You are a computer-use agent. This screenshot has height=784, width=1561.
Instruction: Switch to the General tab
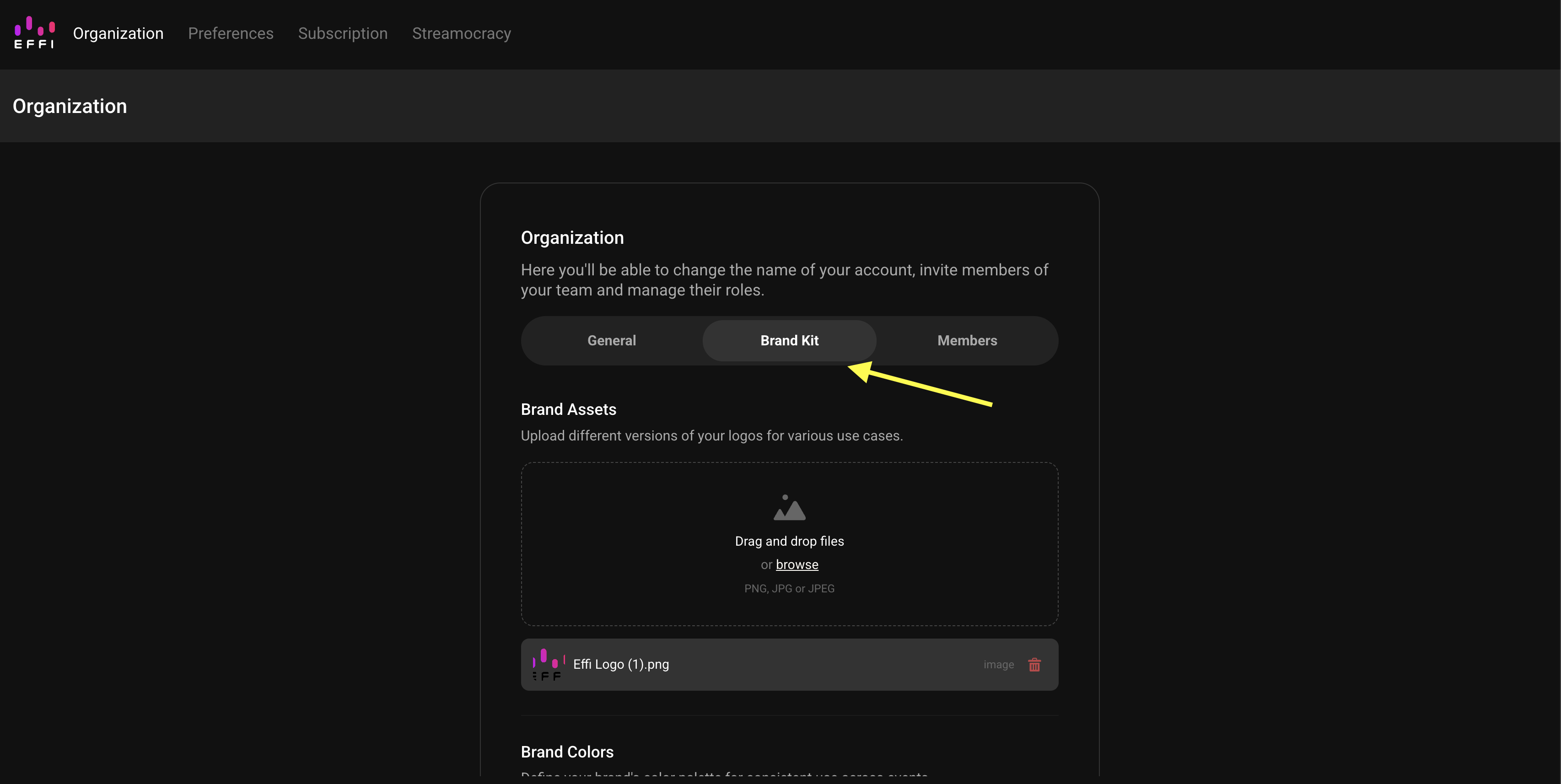[611, 340]
